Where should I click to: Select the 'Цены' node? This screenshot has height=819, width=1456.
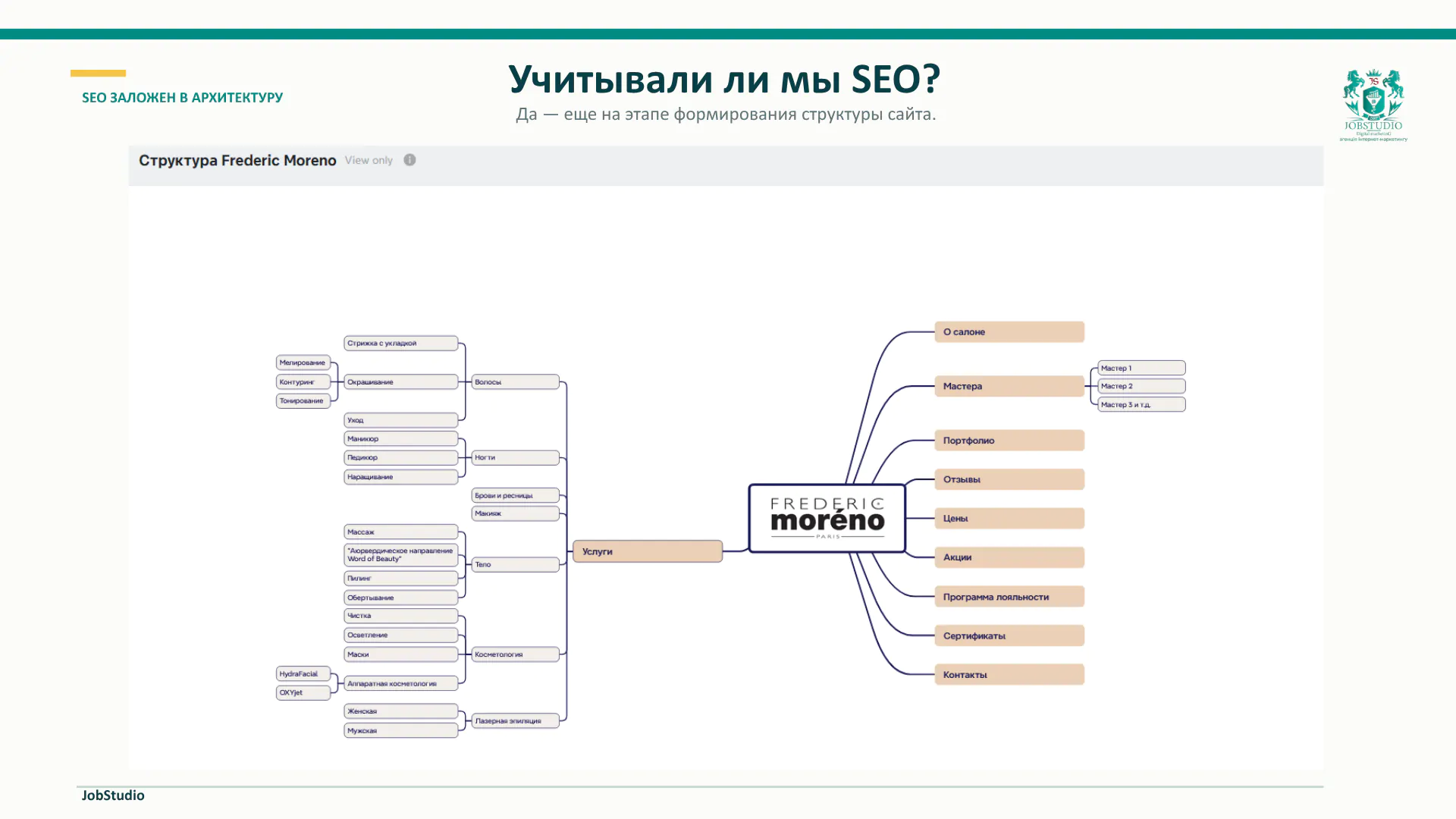1009,519
